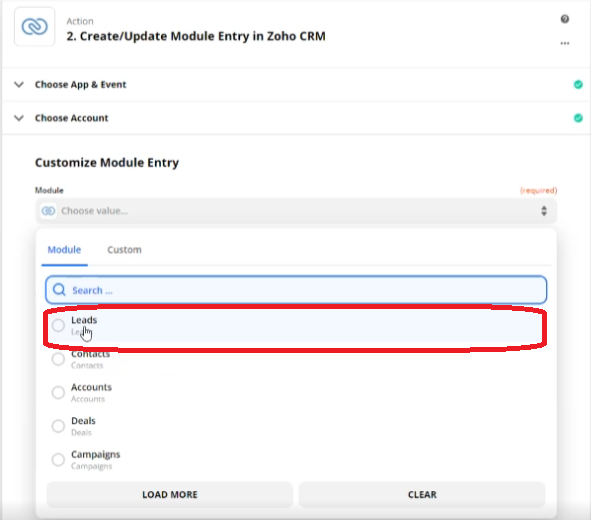Select the Leads radio option
The width and height of the screenshot is (591, 520).
click(58, 325)
